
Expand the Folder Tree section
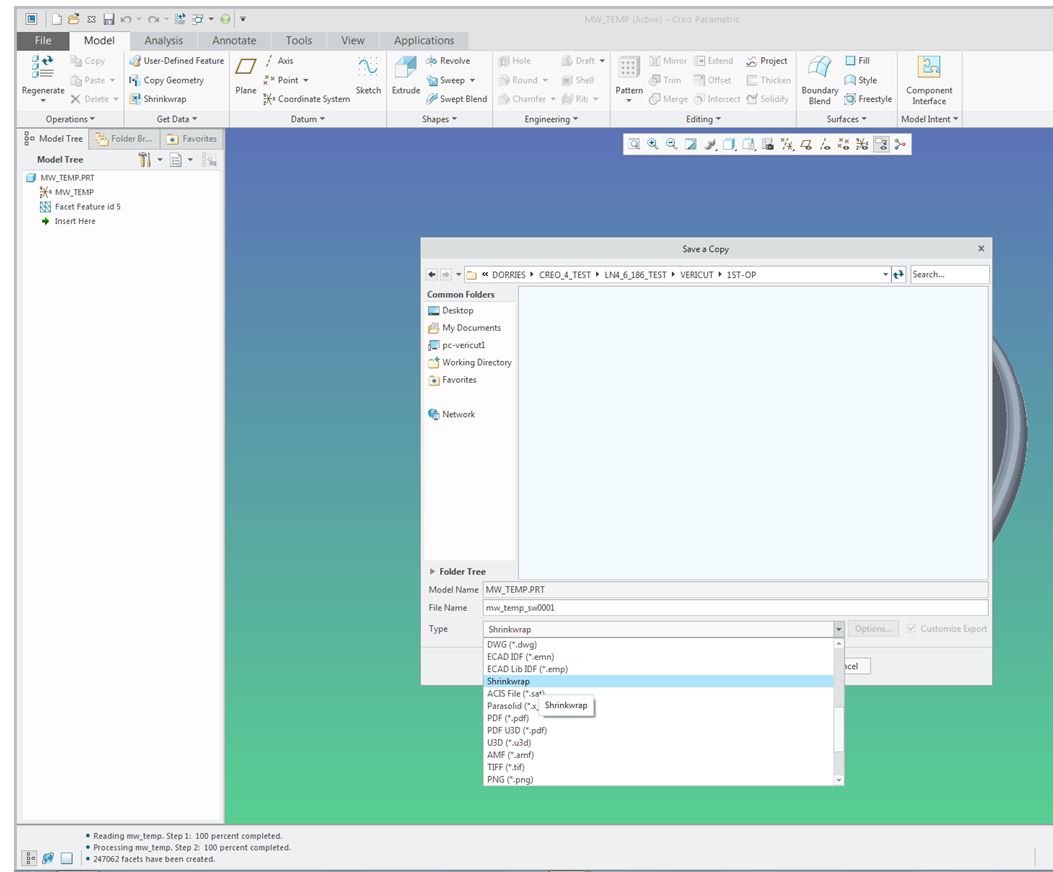432,572
